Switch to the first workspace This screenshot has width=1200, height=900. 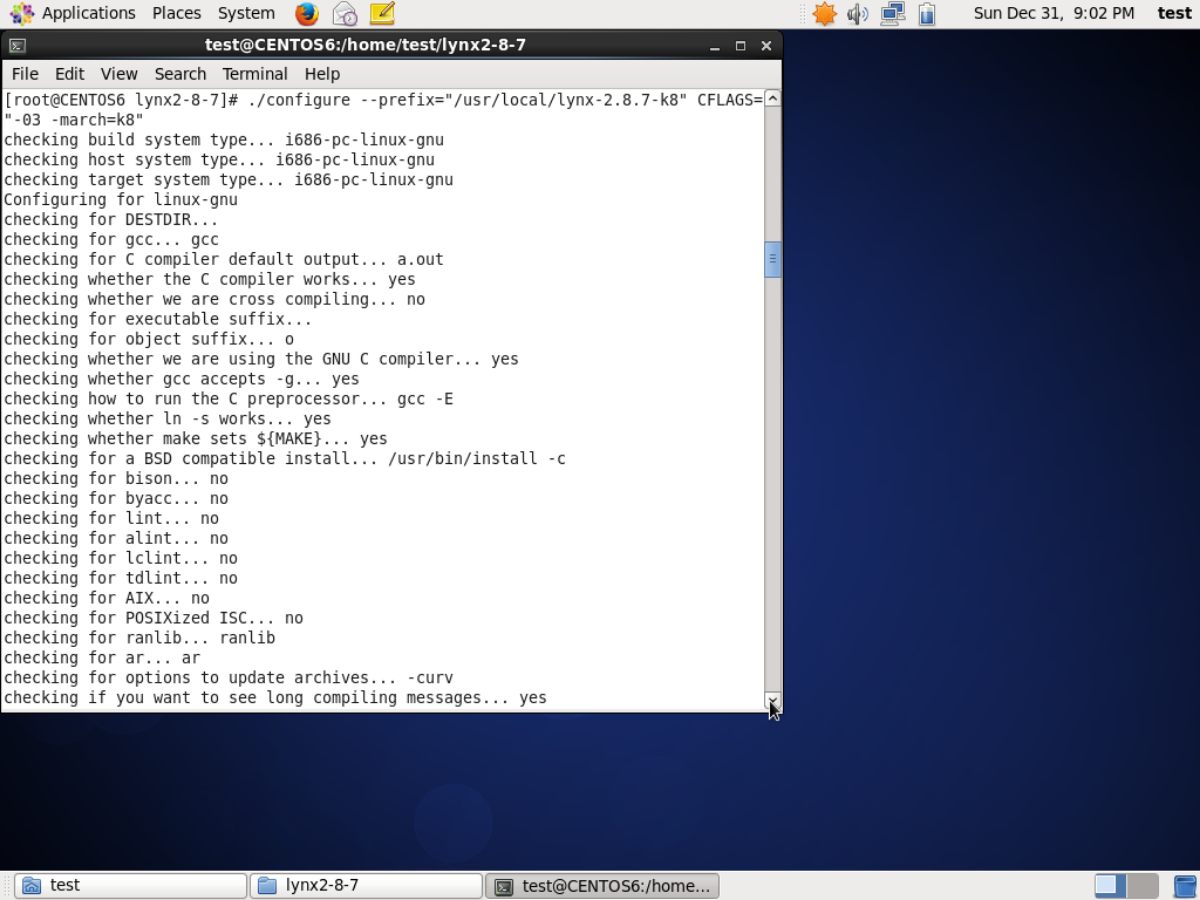point(1110,886)
